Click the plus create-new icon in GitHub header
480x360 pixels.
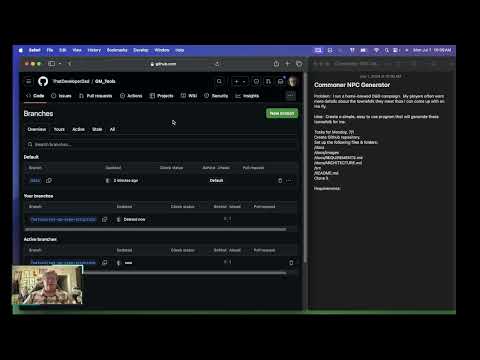[x=236, y=81]
